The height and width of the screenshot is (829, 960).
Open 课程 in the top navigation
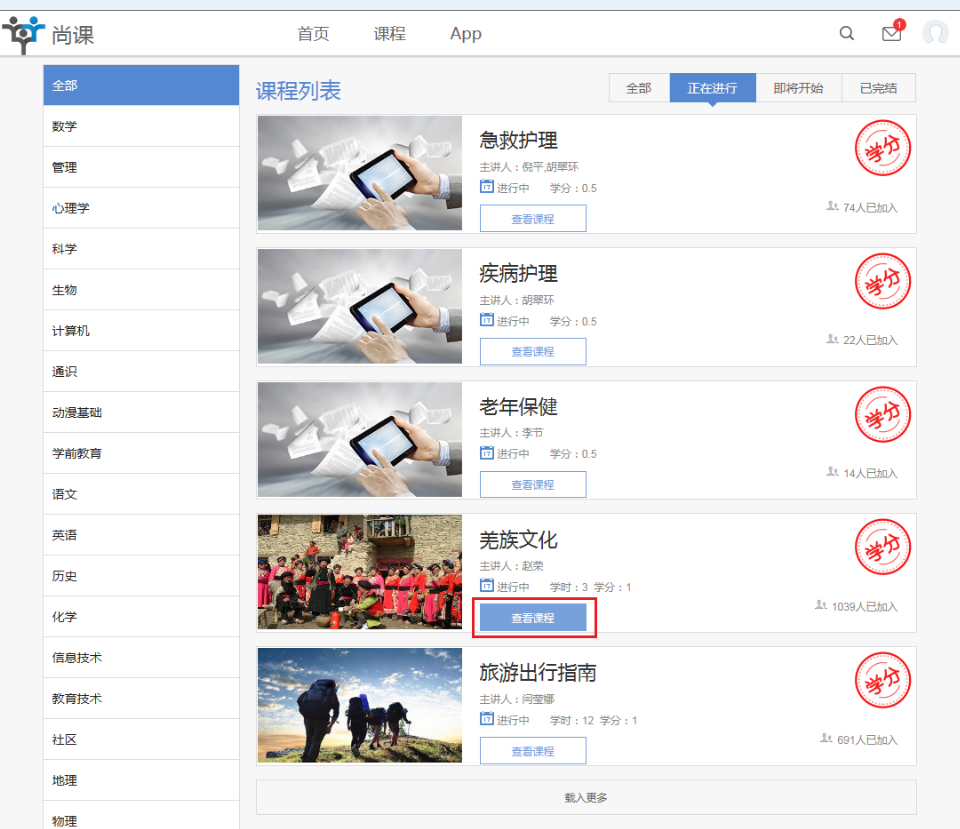pos(389,33)
